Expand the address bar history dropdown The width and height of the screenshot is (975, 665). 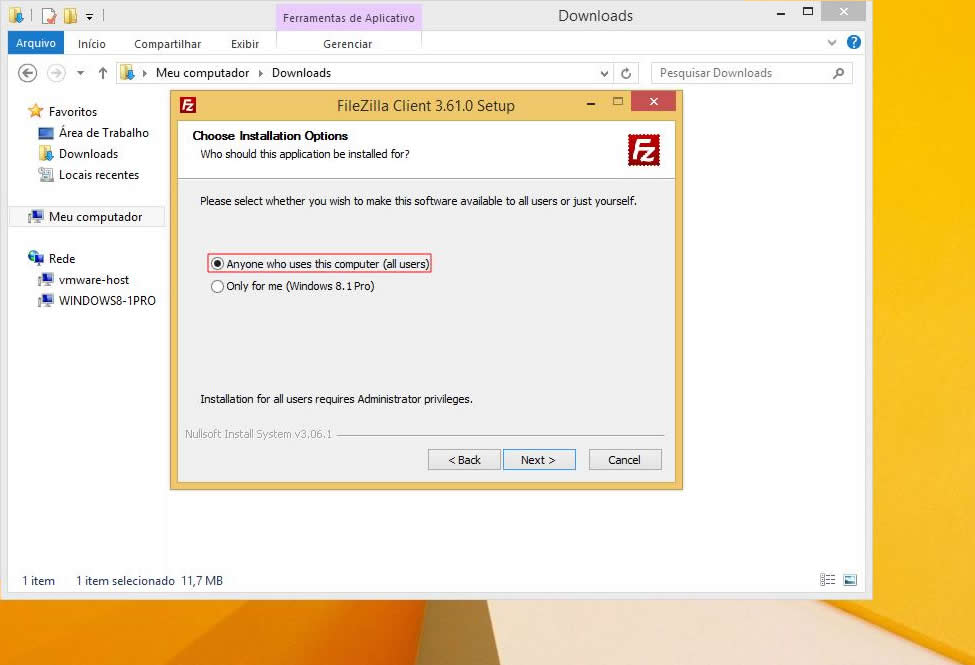604,73
